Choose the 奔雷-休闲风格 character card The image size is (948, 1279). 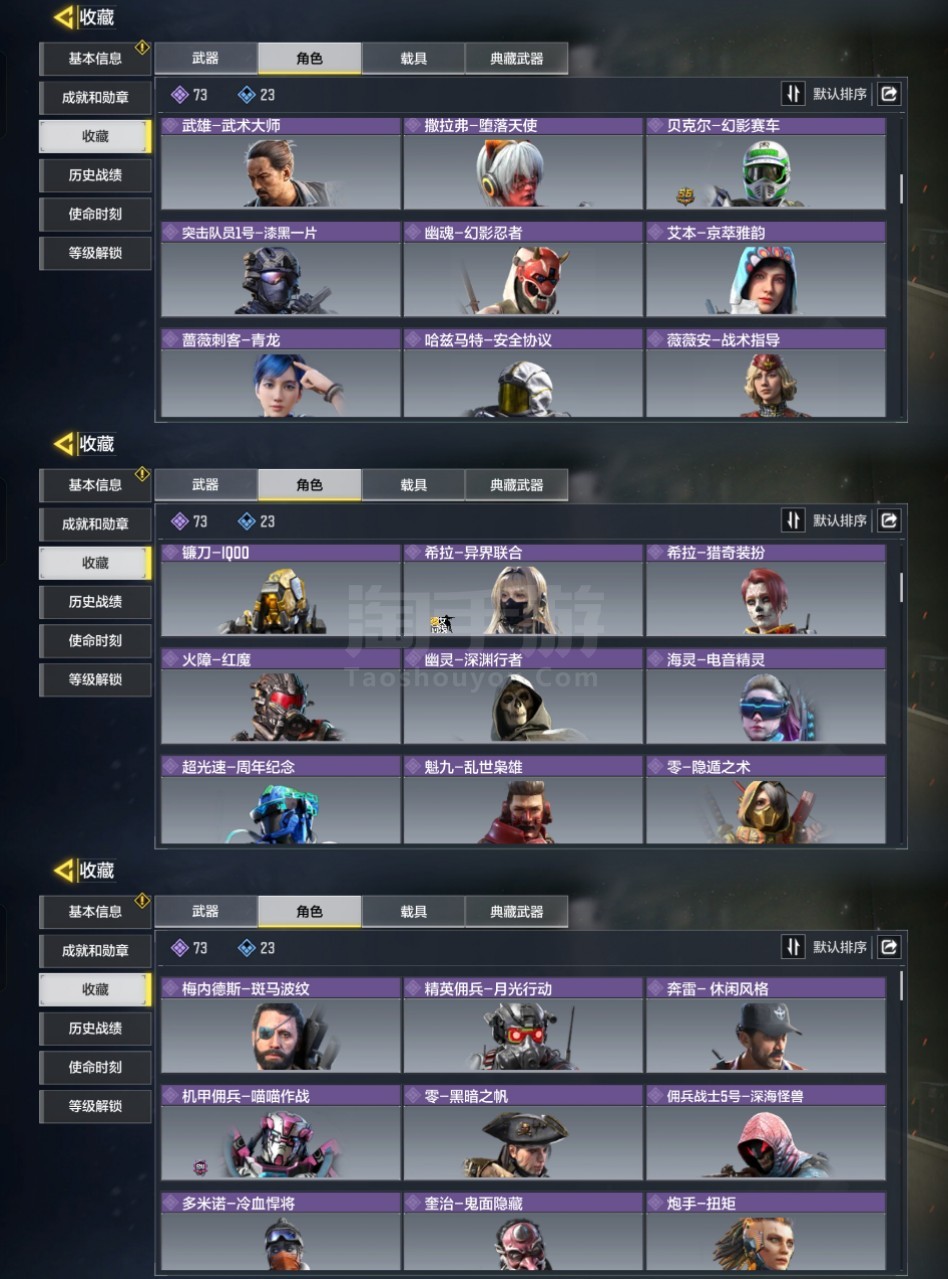pos(766,1026)
